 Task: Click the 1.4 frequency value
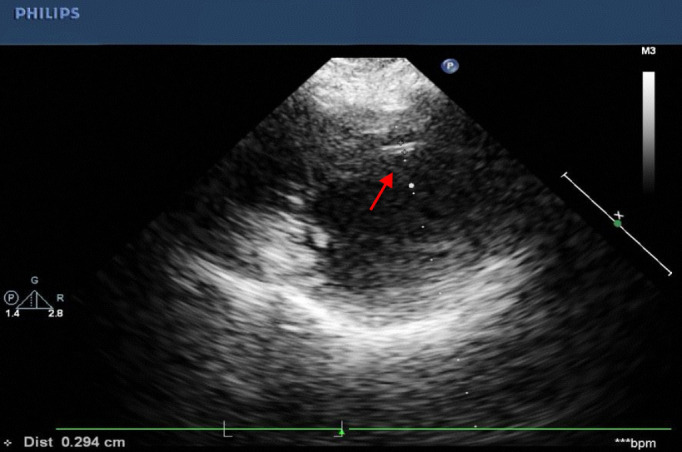(x=13, y=313)
